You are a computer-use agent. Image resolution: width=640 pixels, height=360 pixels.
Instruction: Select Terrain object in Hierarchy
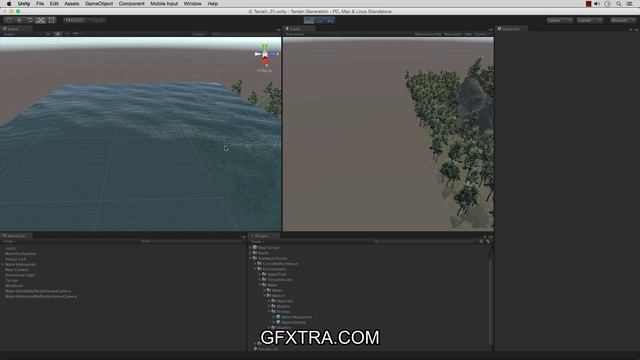(x=11, y=280)
